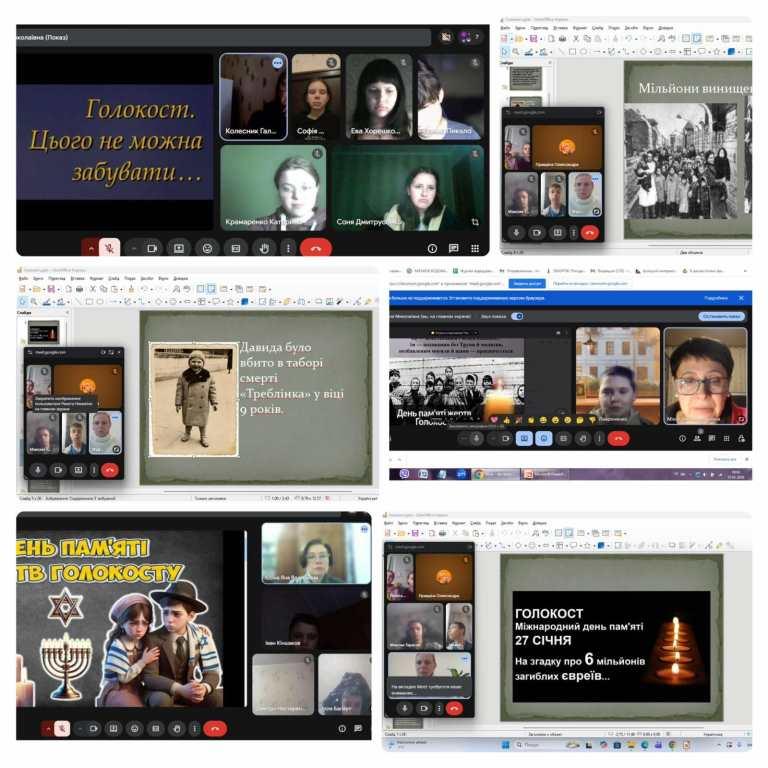Open three-dot options on the Колесник Гал... tile
768x768 pixels.
pos(277,63)
